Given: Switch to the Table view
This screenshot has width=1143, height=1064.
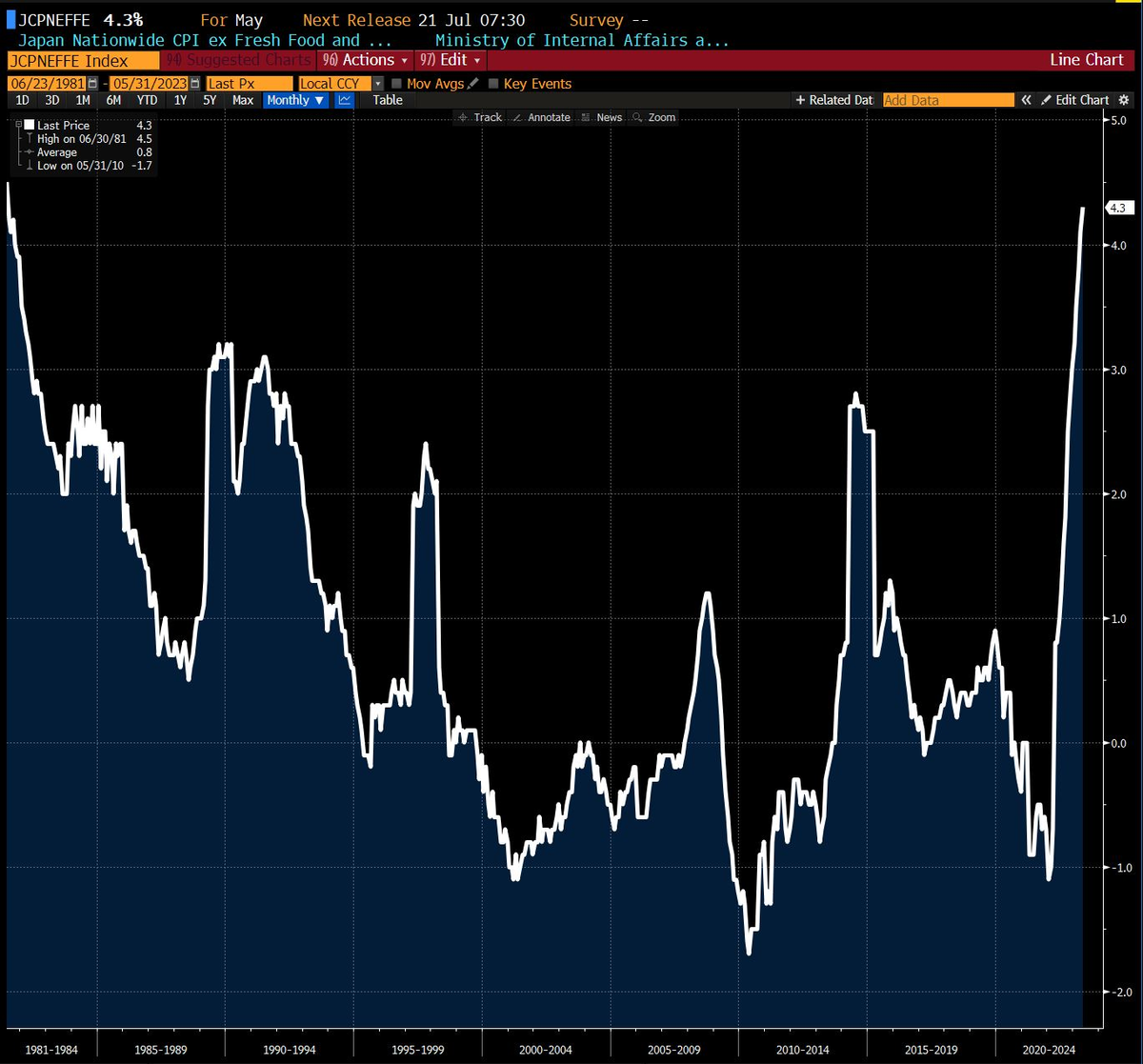Looking at the screenshot, I should click(x=388, y=100).
